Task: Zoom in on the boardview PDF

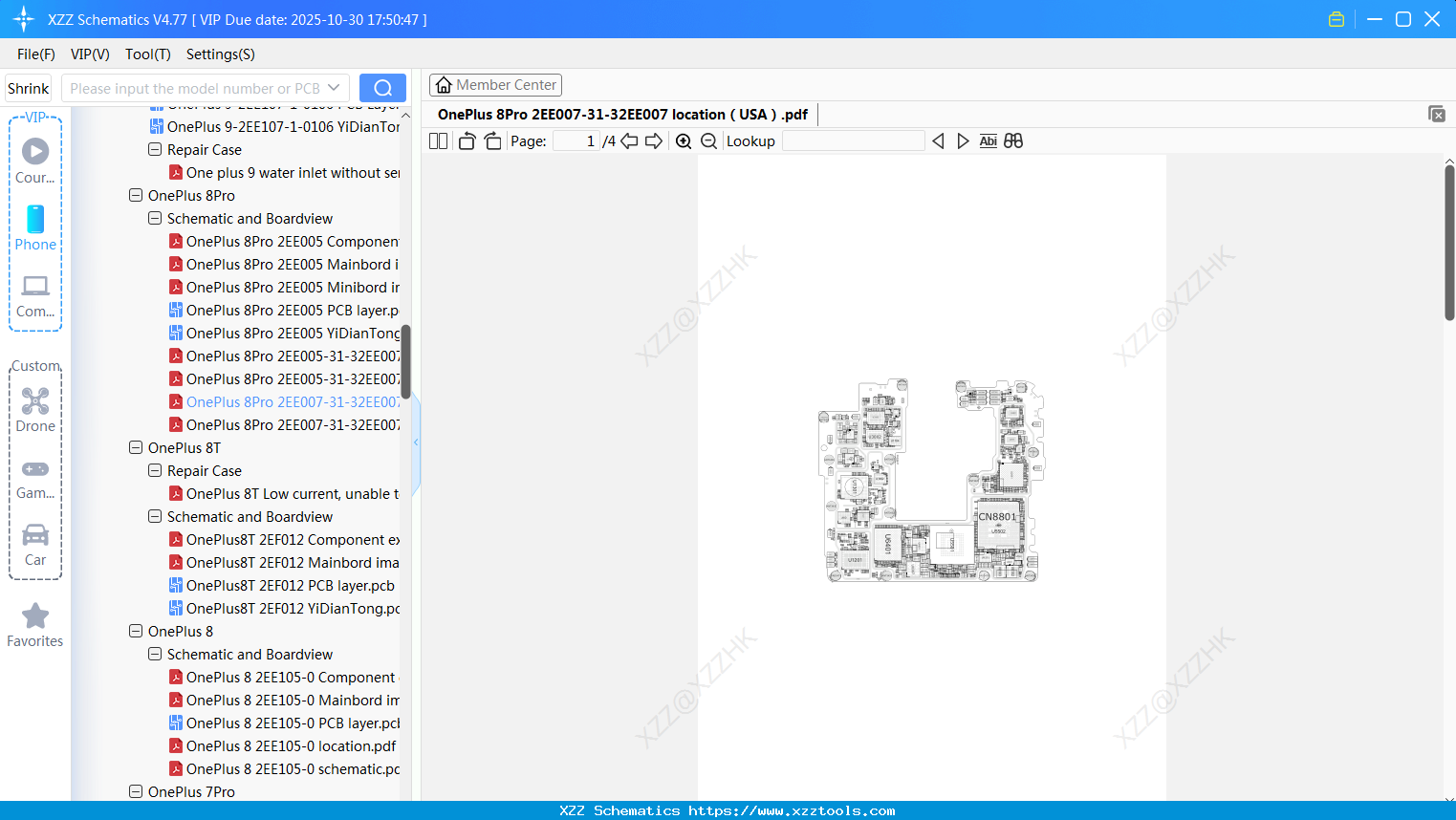Action: 683,140
